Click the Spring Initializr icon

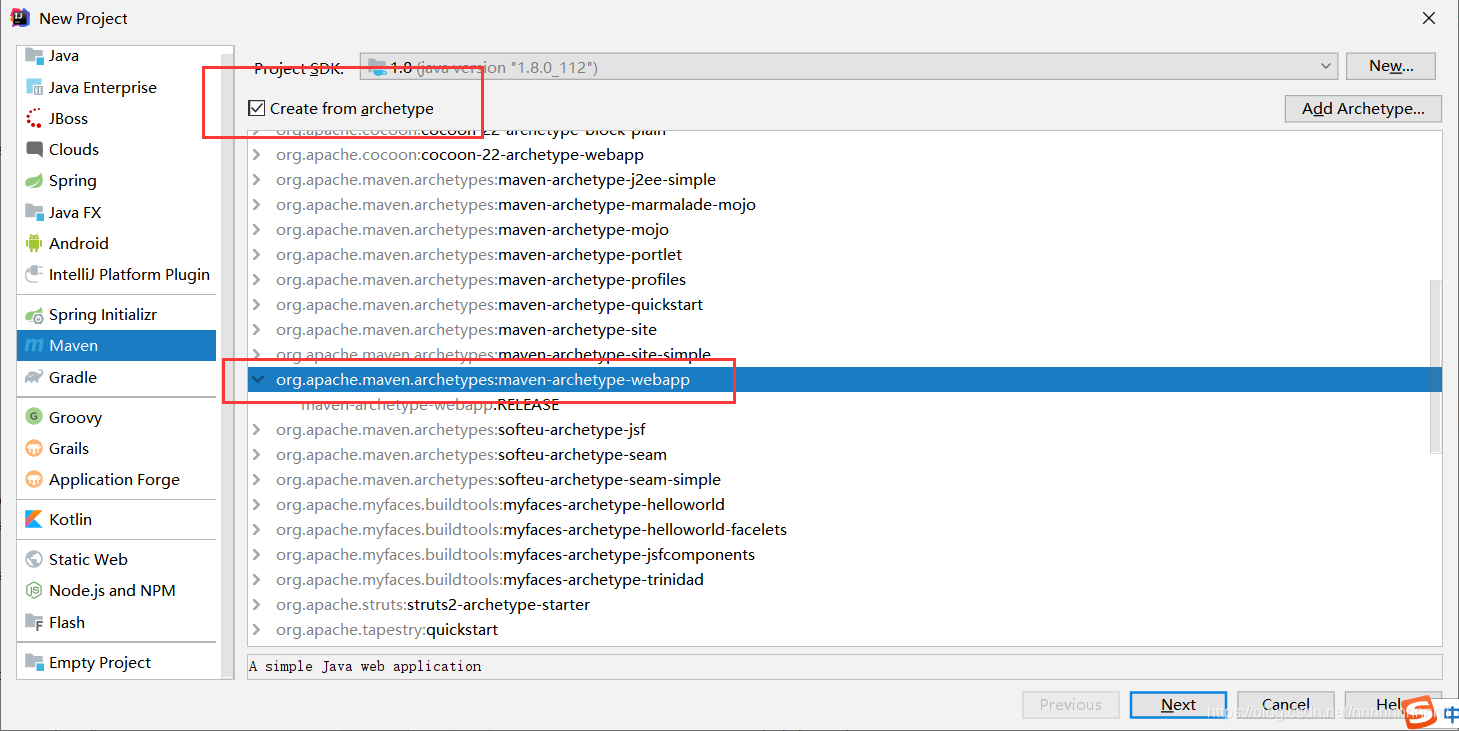[x=34, y=315]
